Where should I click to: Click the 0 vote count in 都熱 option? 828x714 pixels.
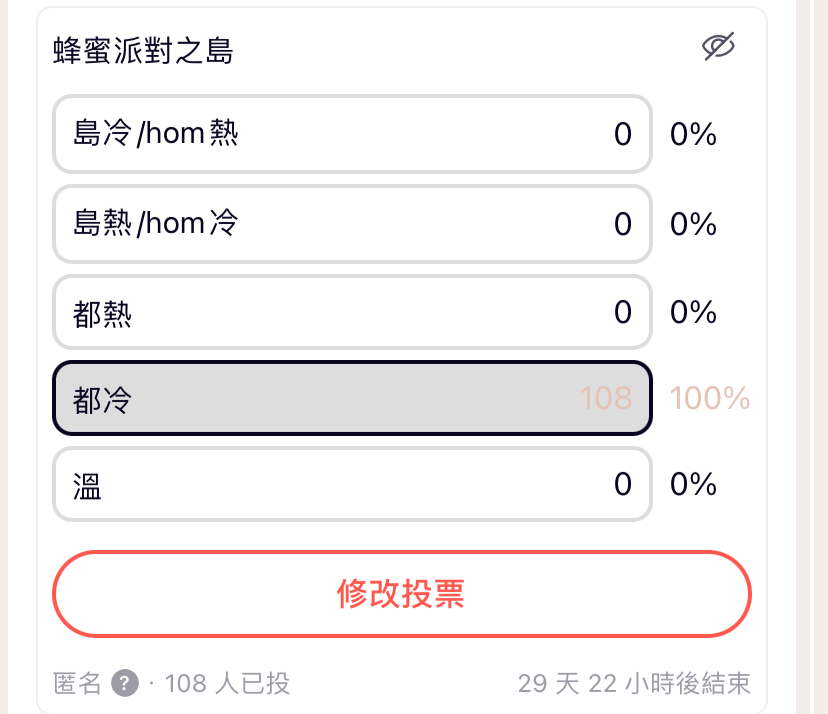point(623,312)
